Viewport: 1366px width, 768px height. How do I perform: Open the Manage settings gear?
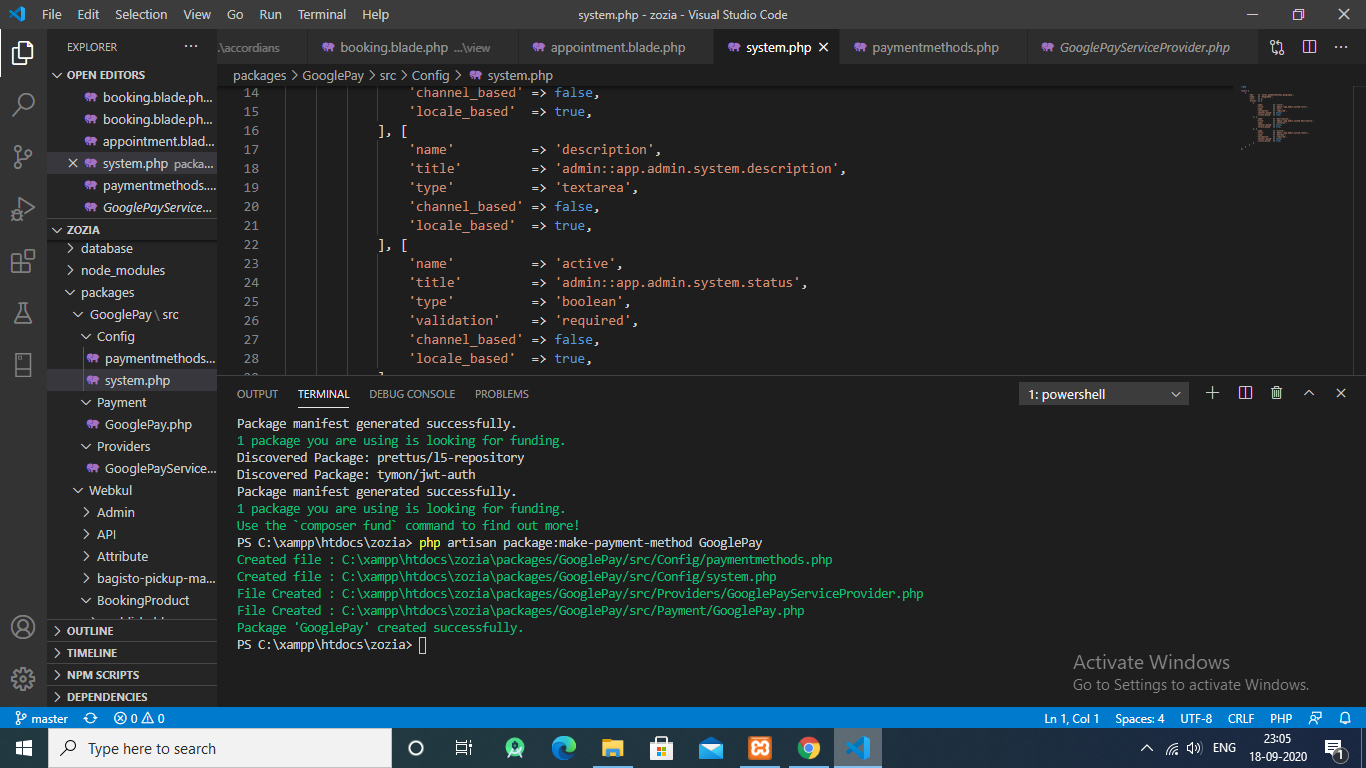pos(23,679)
